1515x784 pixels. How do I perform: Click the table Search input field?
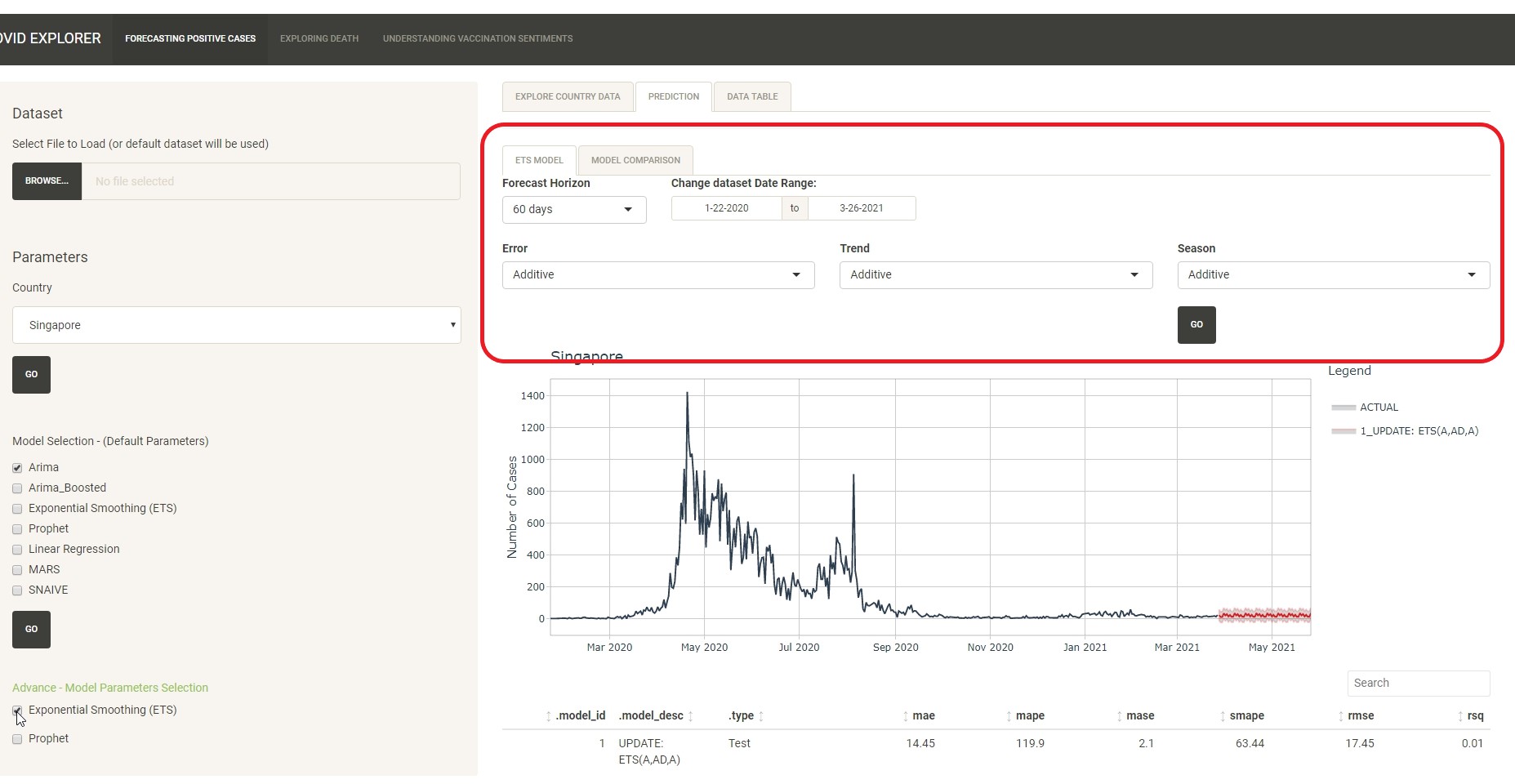[1418, 684]
